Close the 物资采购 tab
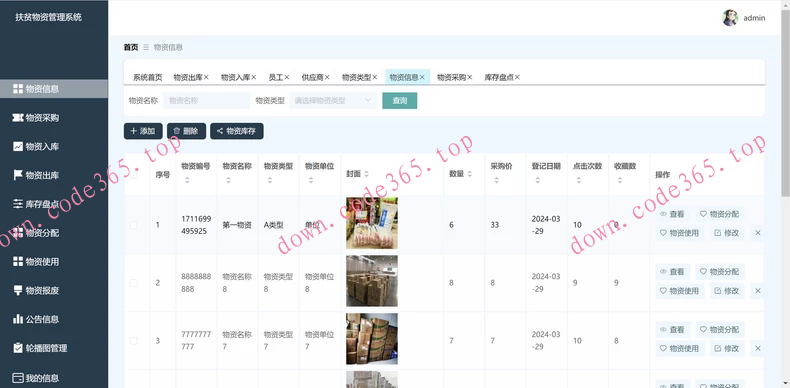 [x=470, y=77]
